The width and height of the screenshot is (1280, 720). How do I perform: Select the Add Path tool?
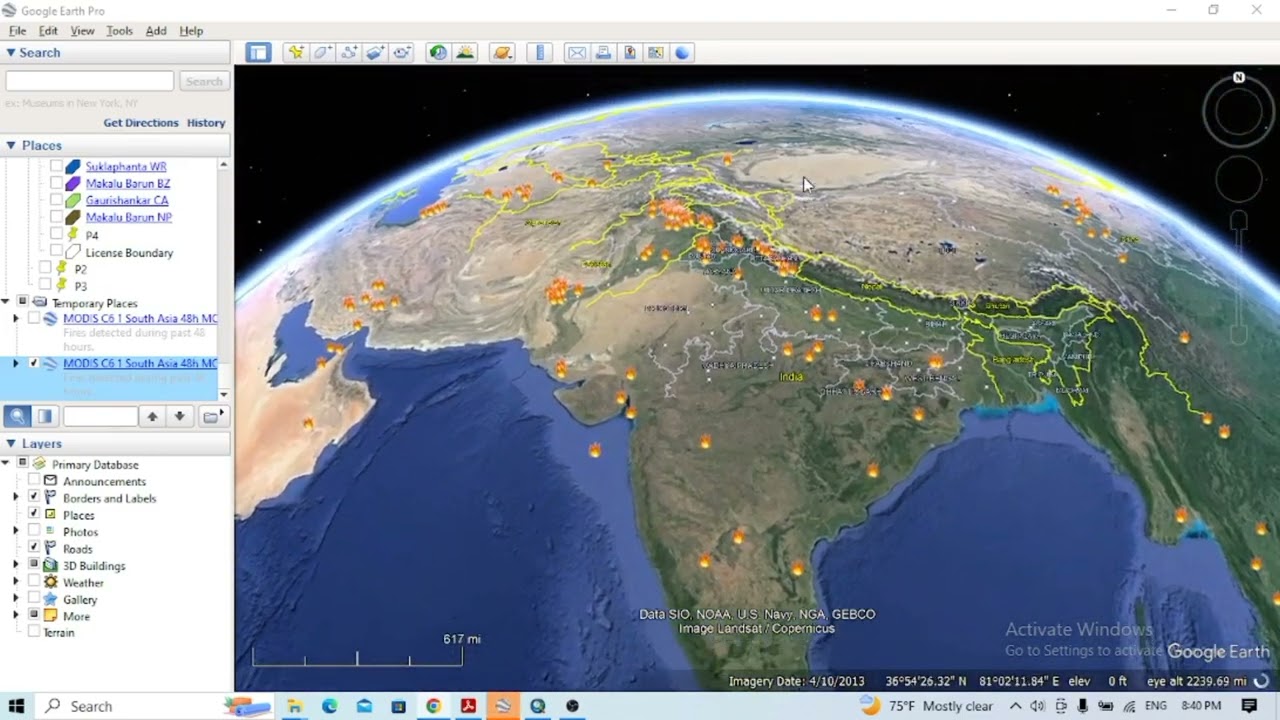pyautogui.click(x=350, y=53)
